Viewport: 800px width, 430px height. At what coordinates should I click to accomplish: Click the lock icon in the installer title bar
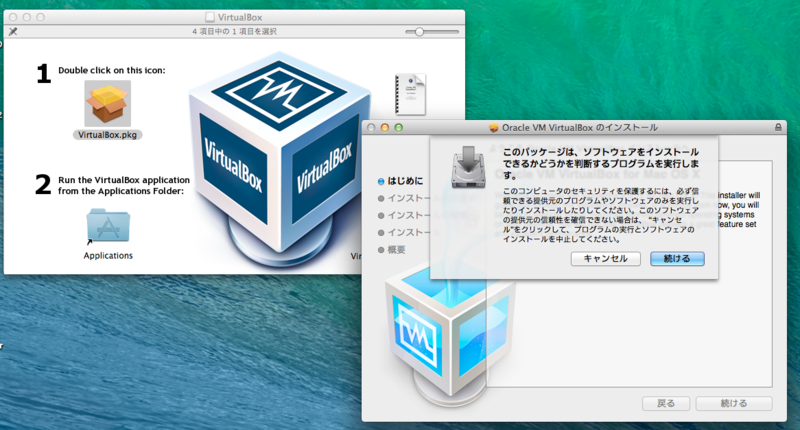(778, 127)
